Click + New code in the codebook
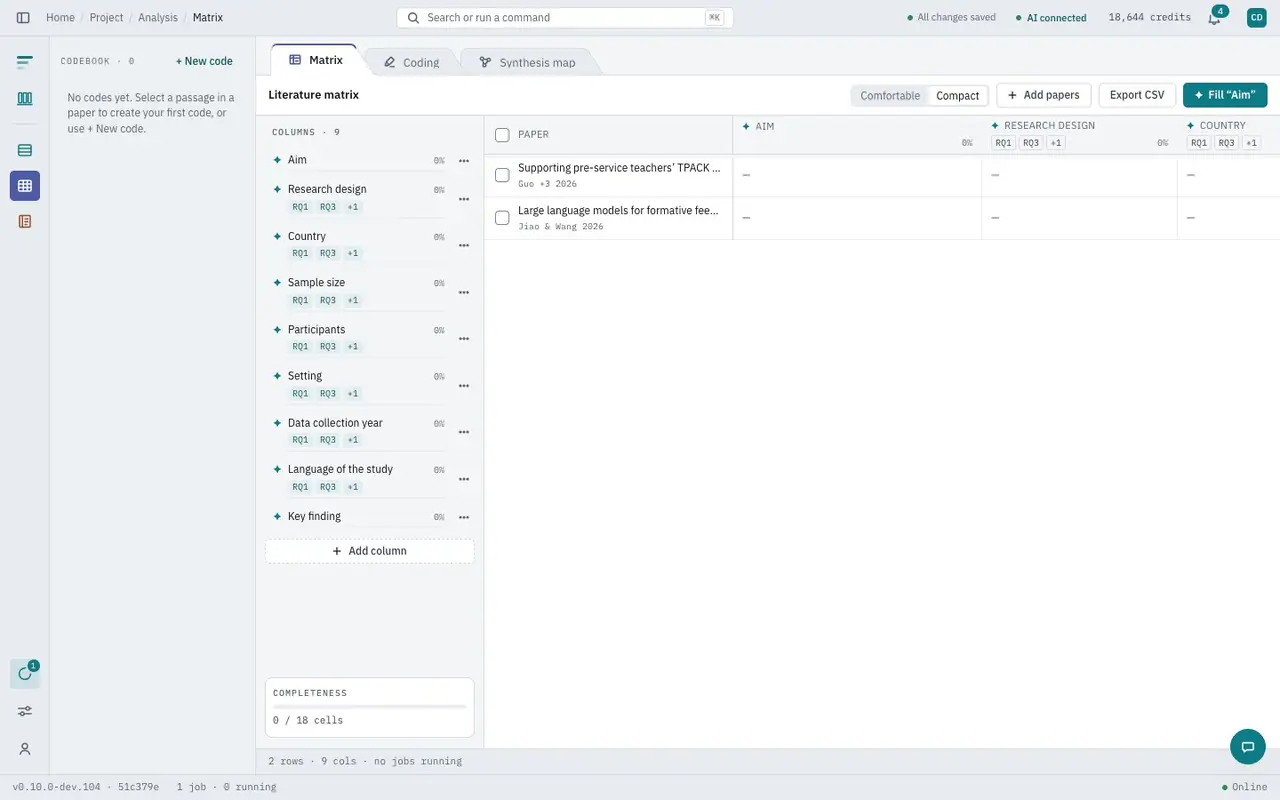 tap(204, 61)
